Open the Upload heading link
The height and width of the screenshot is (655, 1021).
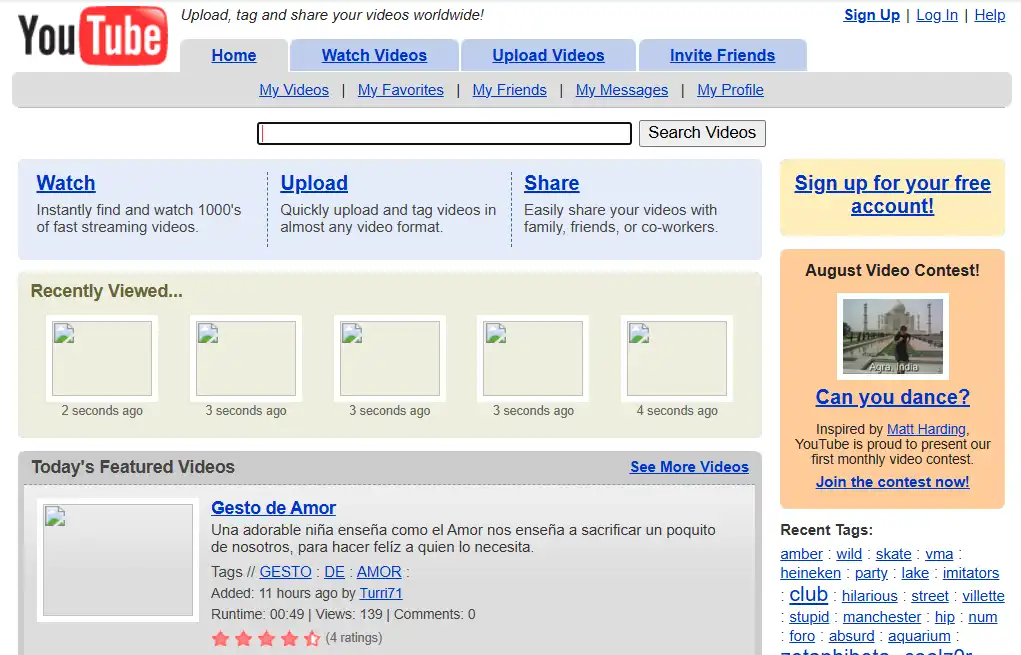pyautogui.click(x=314, y=183)
